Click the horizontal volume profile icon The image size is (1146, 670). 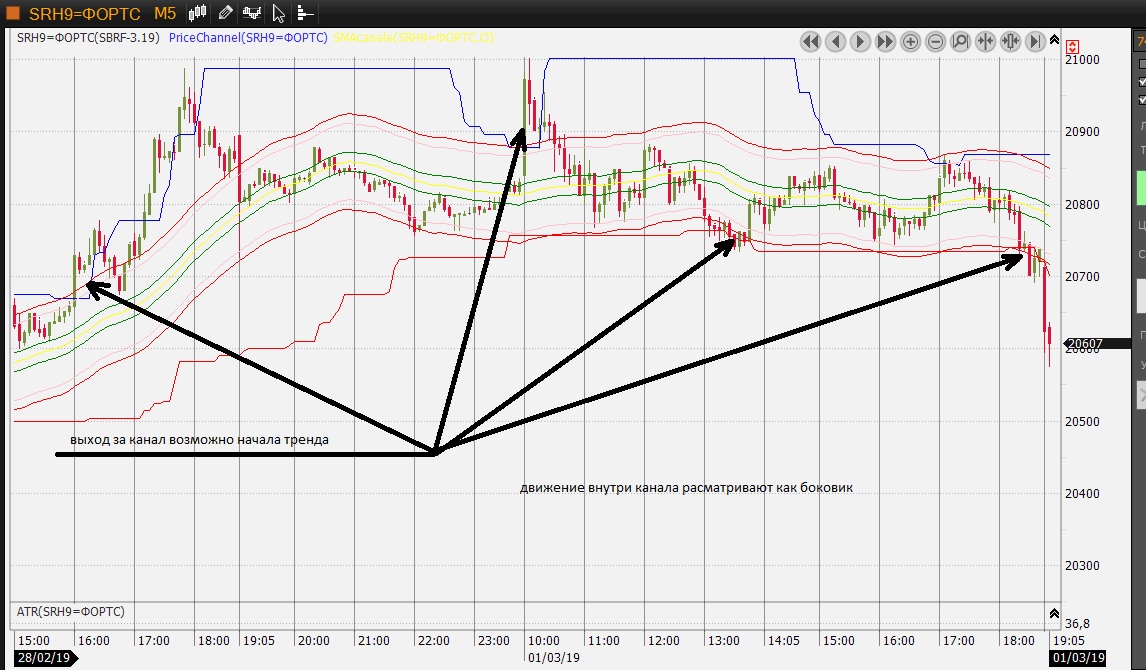click(304, 13)
